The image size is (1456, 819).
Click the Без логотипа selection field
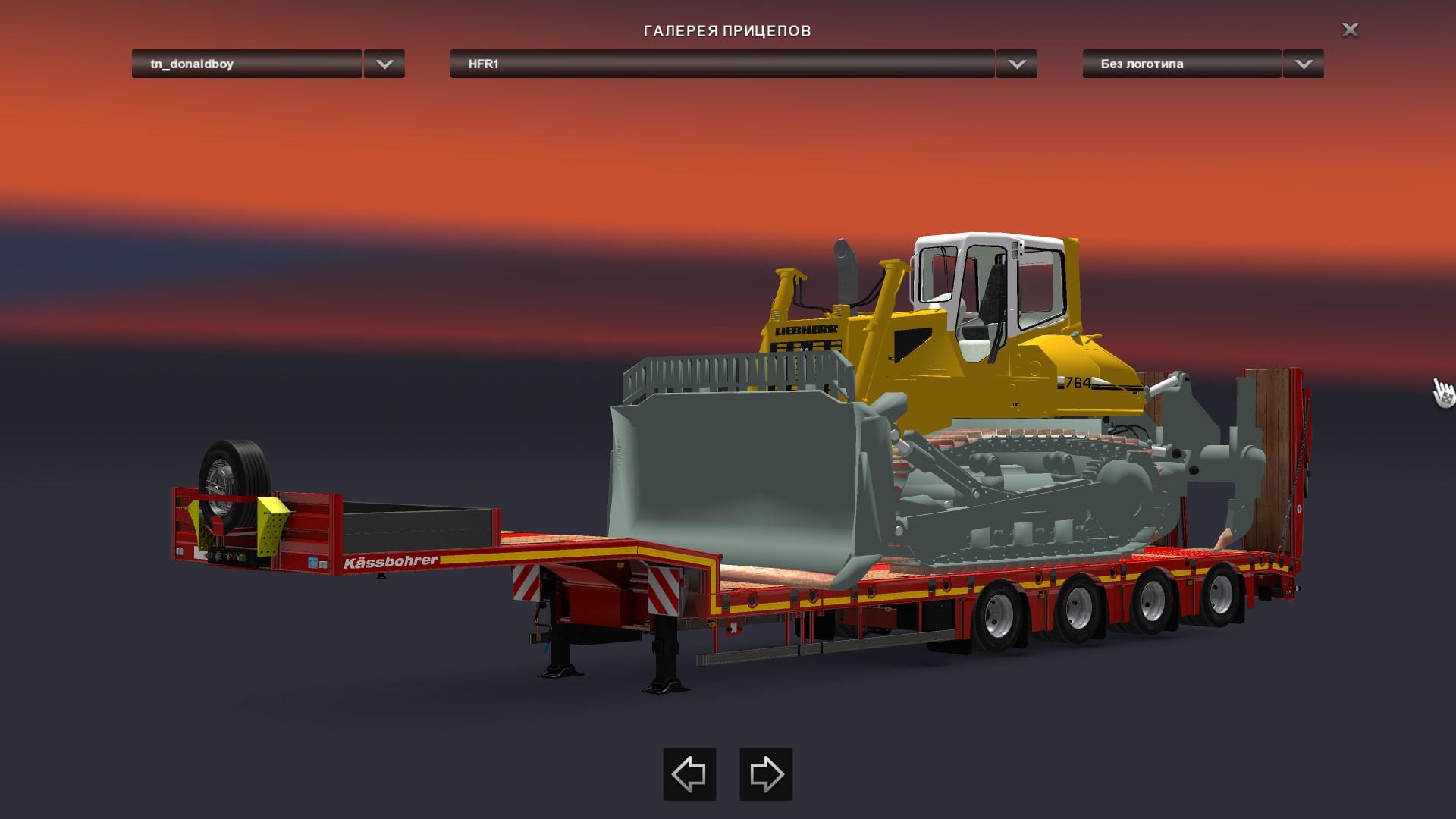[1181, 64]
